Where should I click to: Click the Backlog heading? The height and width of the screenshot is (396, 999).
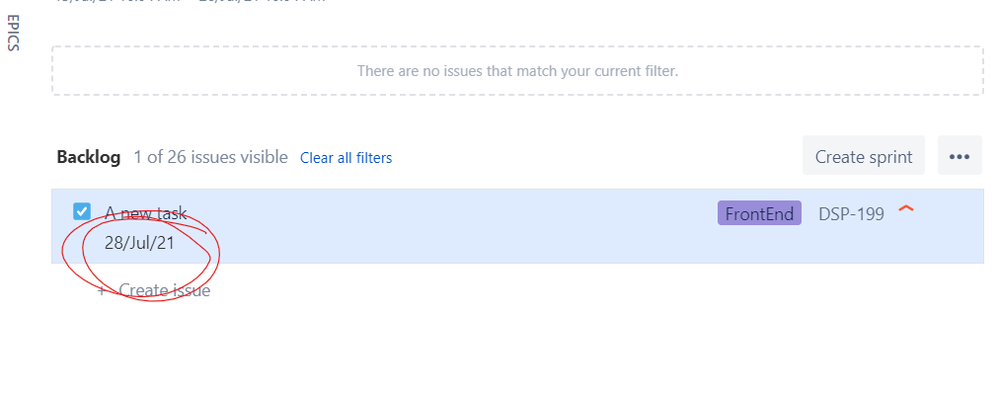pos(89,157)
